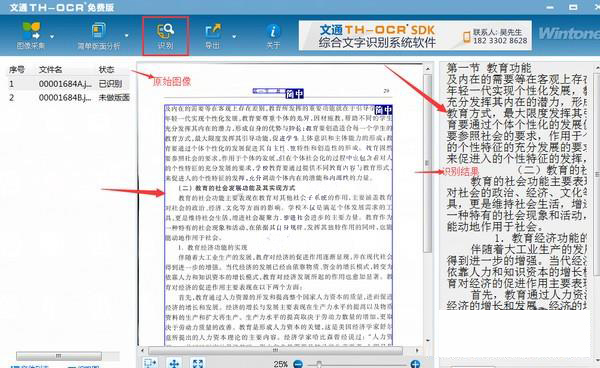The image size is (600, 368).
Task: Select file row 00001684B.j... in list
Action: [68, 98]
